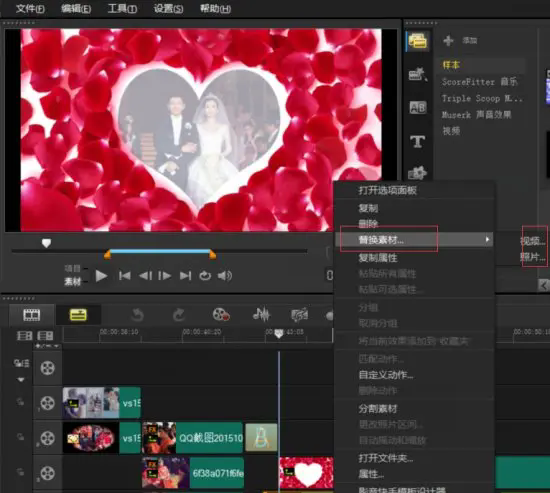Click the Redo arrow in timeline toolbar
Viewport: 550px width, 493px height.
(x=179, y=315)
